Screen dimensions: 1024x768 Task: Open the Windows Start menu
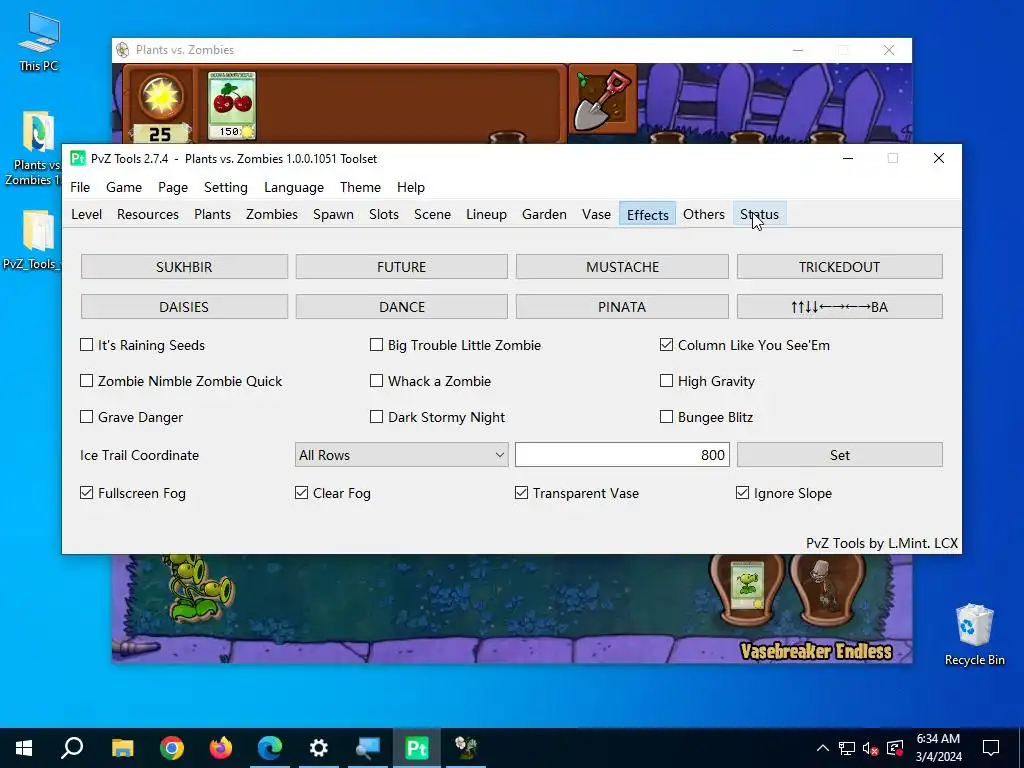(x=24, y=748)
